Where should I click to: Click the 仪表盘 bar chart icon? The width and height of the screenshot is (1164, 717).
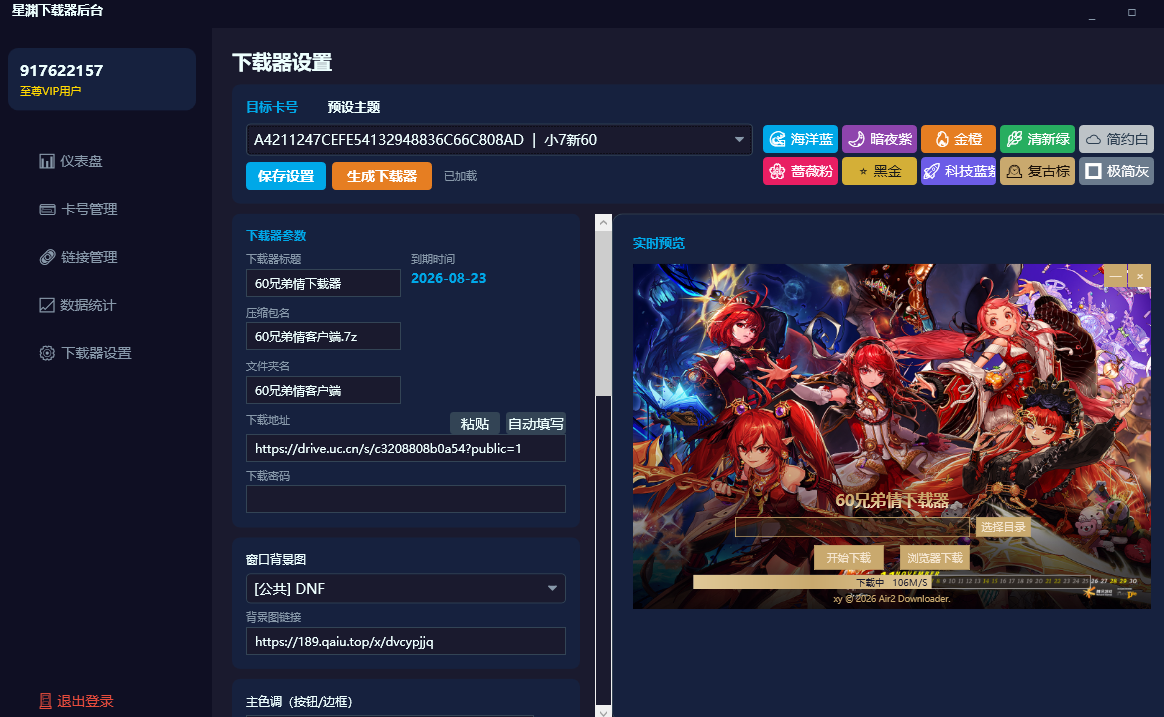[47, 161]
